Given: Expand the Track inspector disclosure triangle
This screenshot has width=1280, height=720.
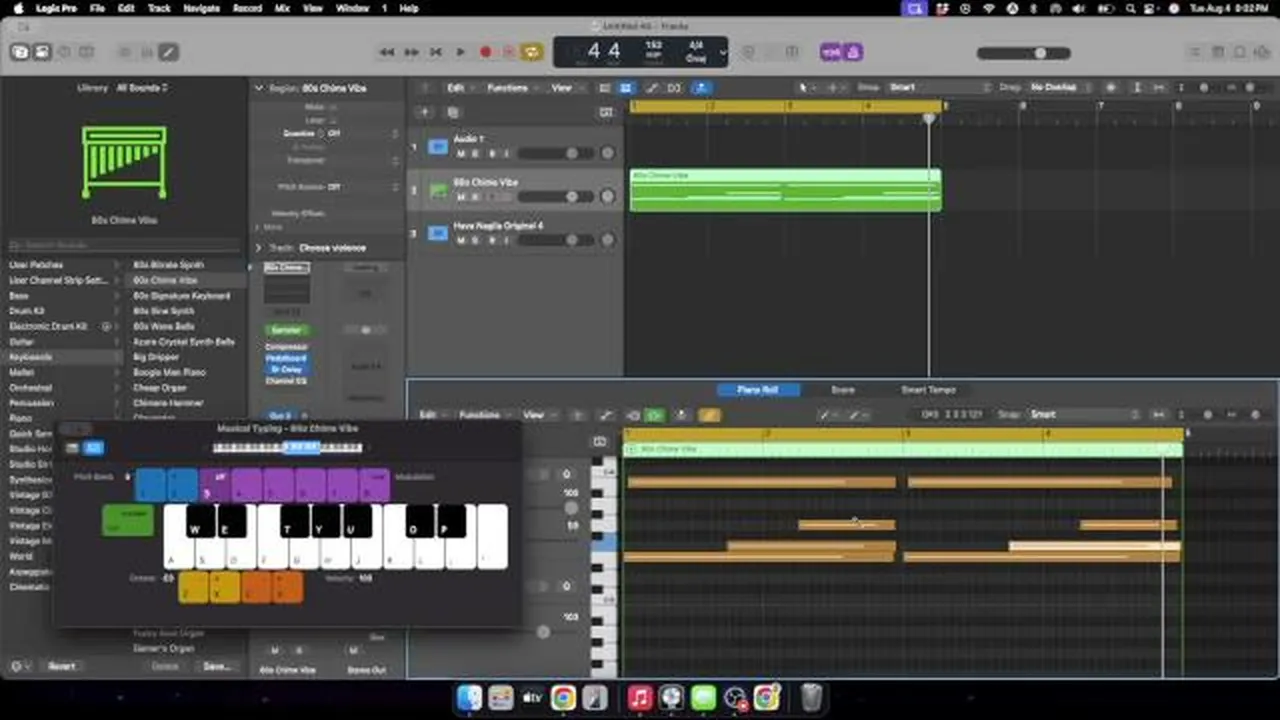Looking at the screenshot, I should (258, 248).
